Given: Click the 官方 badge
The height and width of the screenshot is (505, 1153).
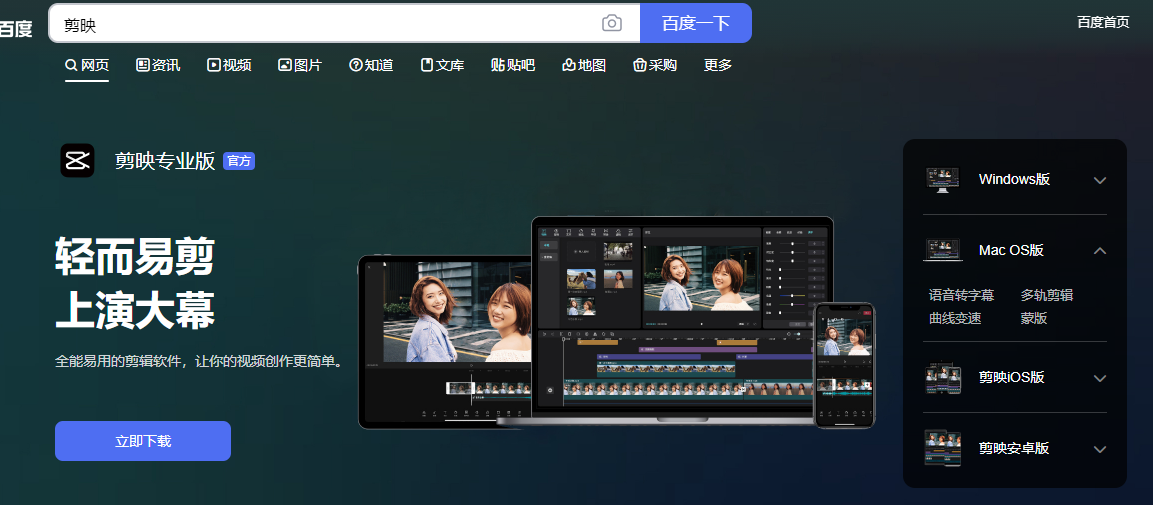Looking at the screenshot, I should [239, 161].
